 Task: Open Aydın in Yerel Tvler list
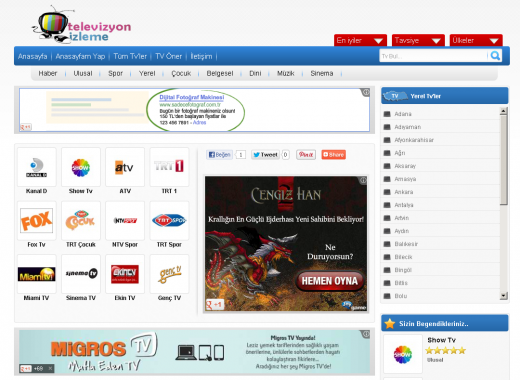(401, 231)
